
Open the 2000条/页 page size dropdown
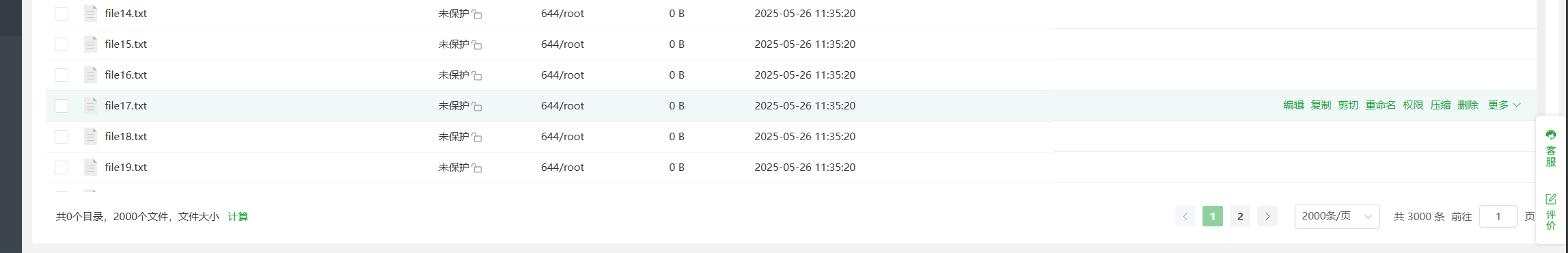pos(1337,216)
